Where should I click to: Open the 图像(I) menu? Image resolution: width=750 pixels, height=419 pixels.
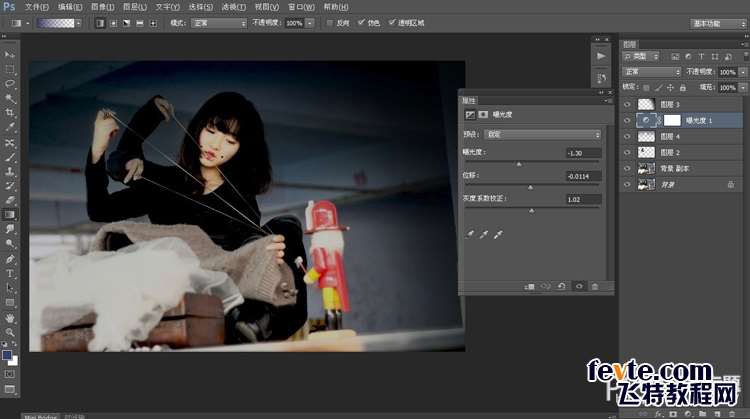[x=102, y=7]
